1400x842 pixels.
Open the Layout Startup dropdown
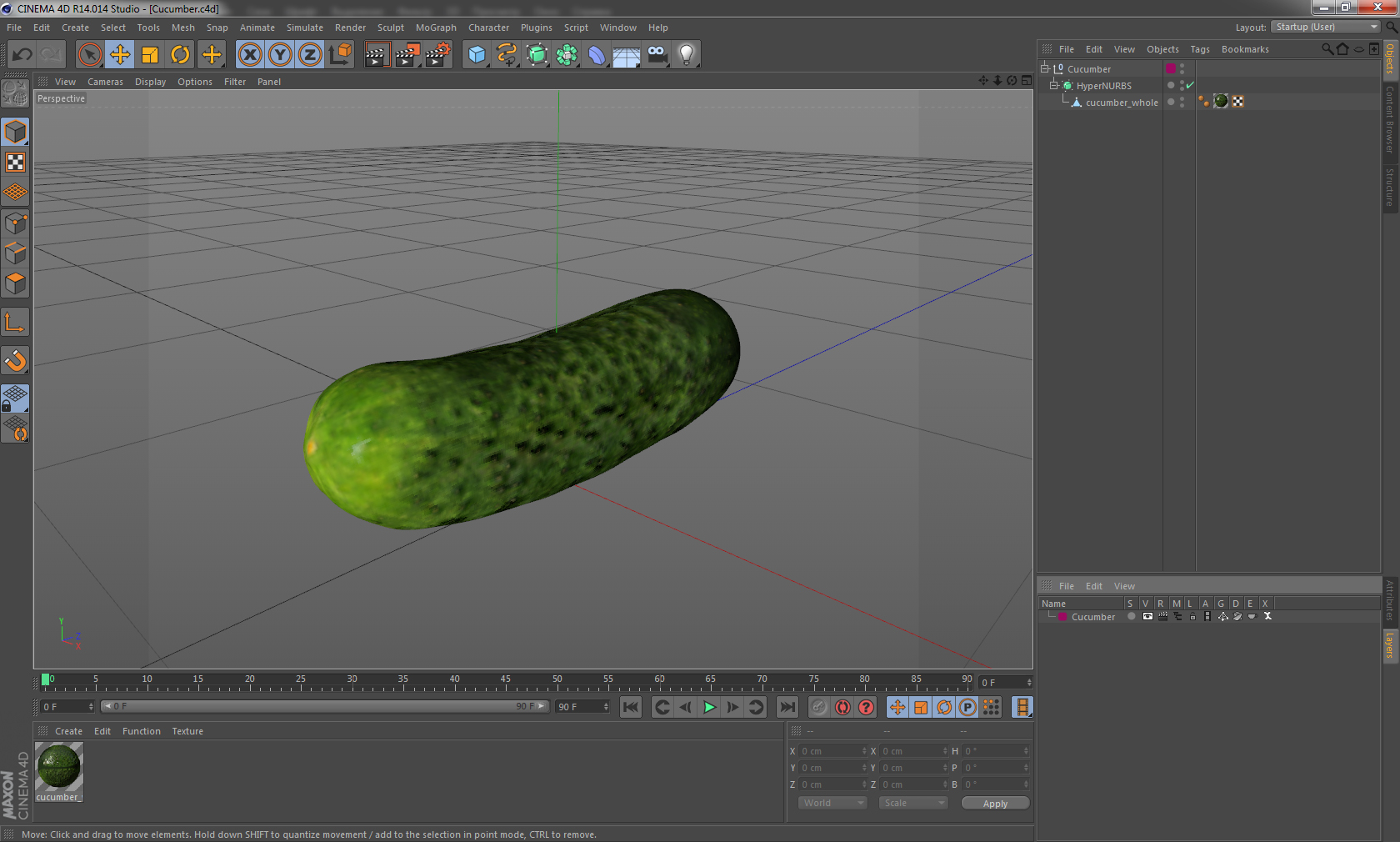click(1327, 27)
